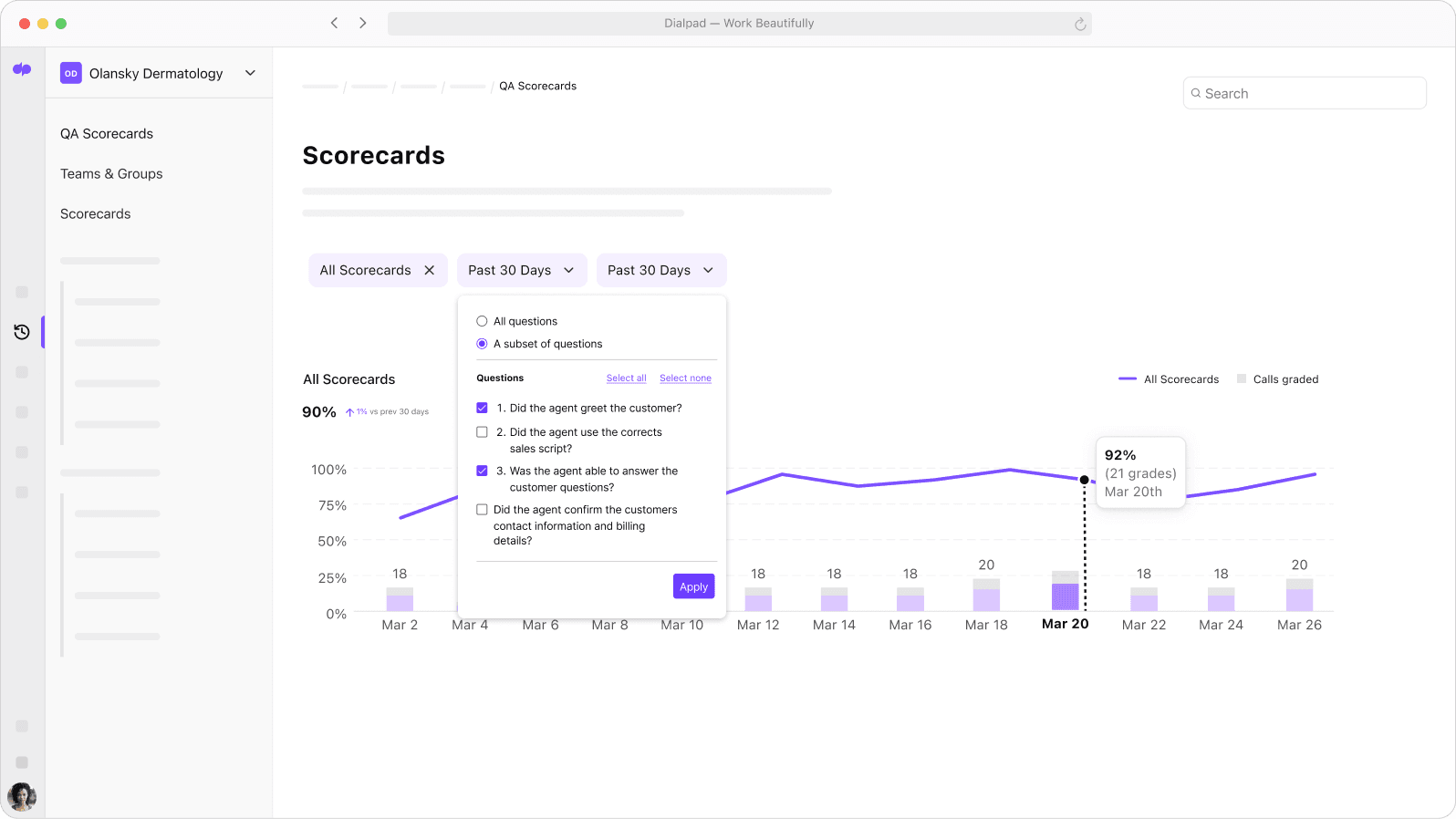1456x819 pixels.
Task: Click the Select none link
Action: click(x=685, y=378)
